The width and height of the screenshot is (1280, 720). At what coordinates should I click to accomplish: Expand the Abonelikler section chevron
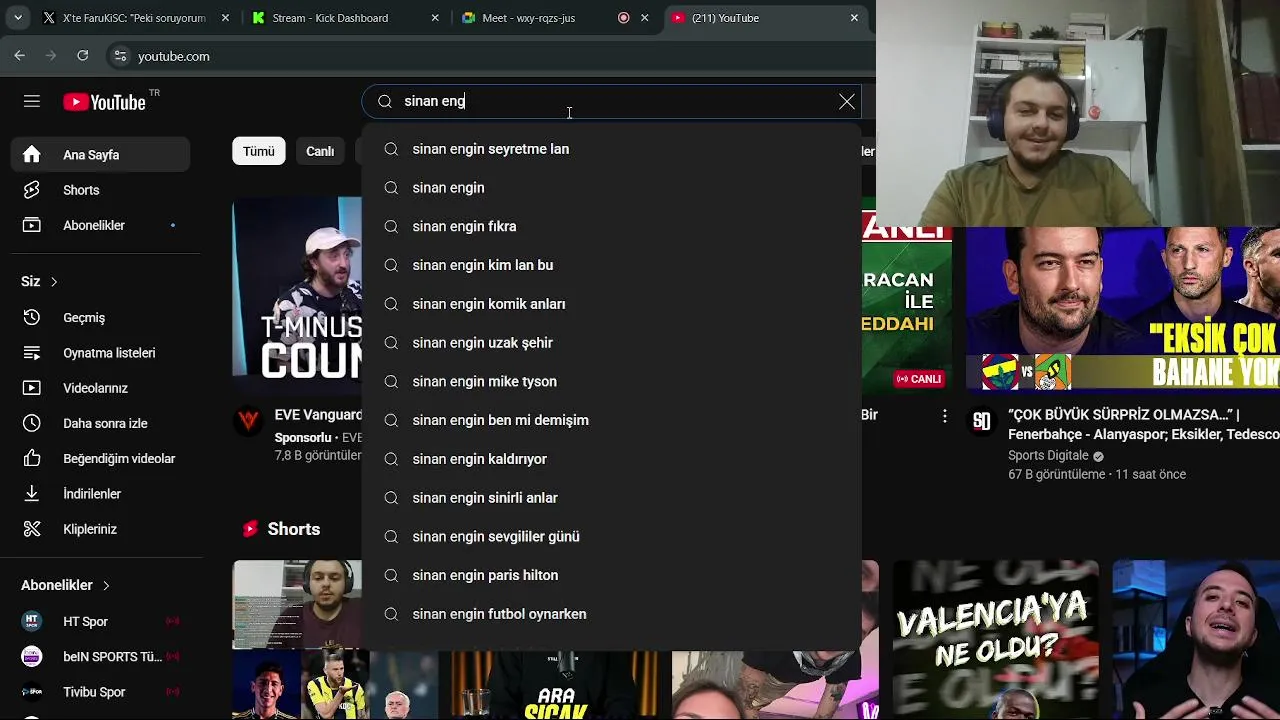pos(106,585)
